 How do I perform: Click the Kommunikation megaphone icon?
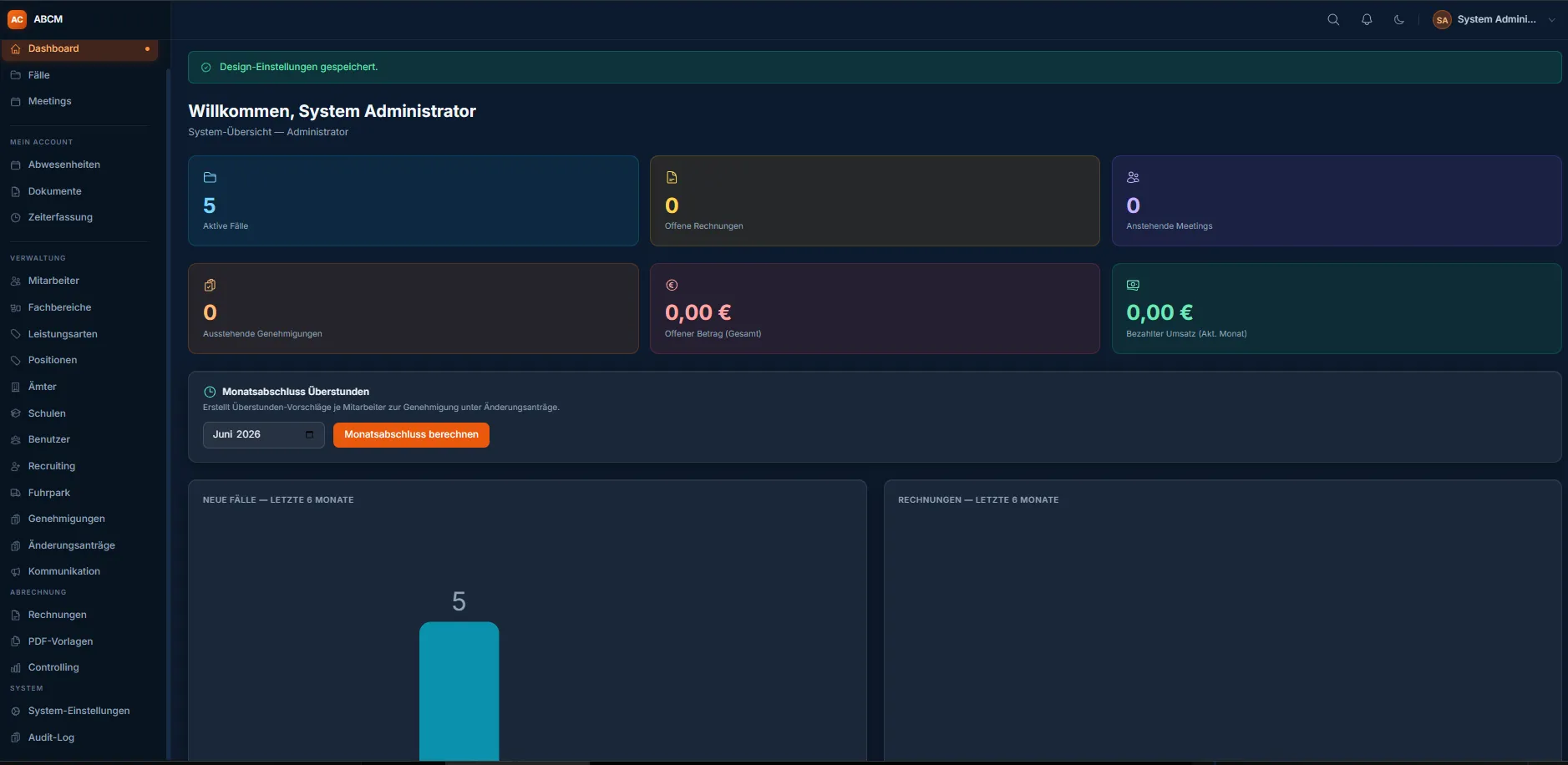pyautogui.click(x=15, y=572)
